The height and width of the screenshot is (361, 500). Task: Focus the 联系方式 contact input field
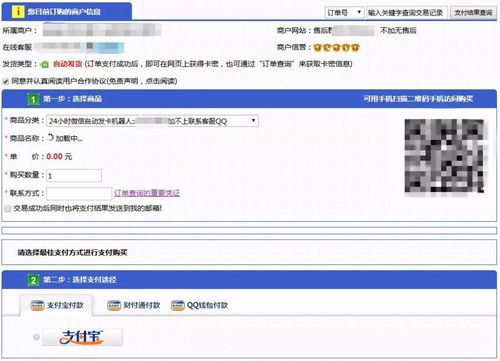[x=79, y=194]
